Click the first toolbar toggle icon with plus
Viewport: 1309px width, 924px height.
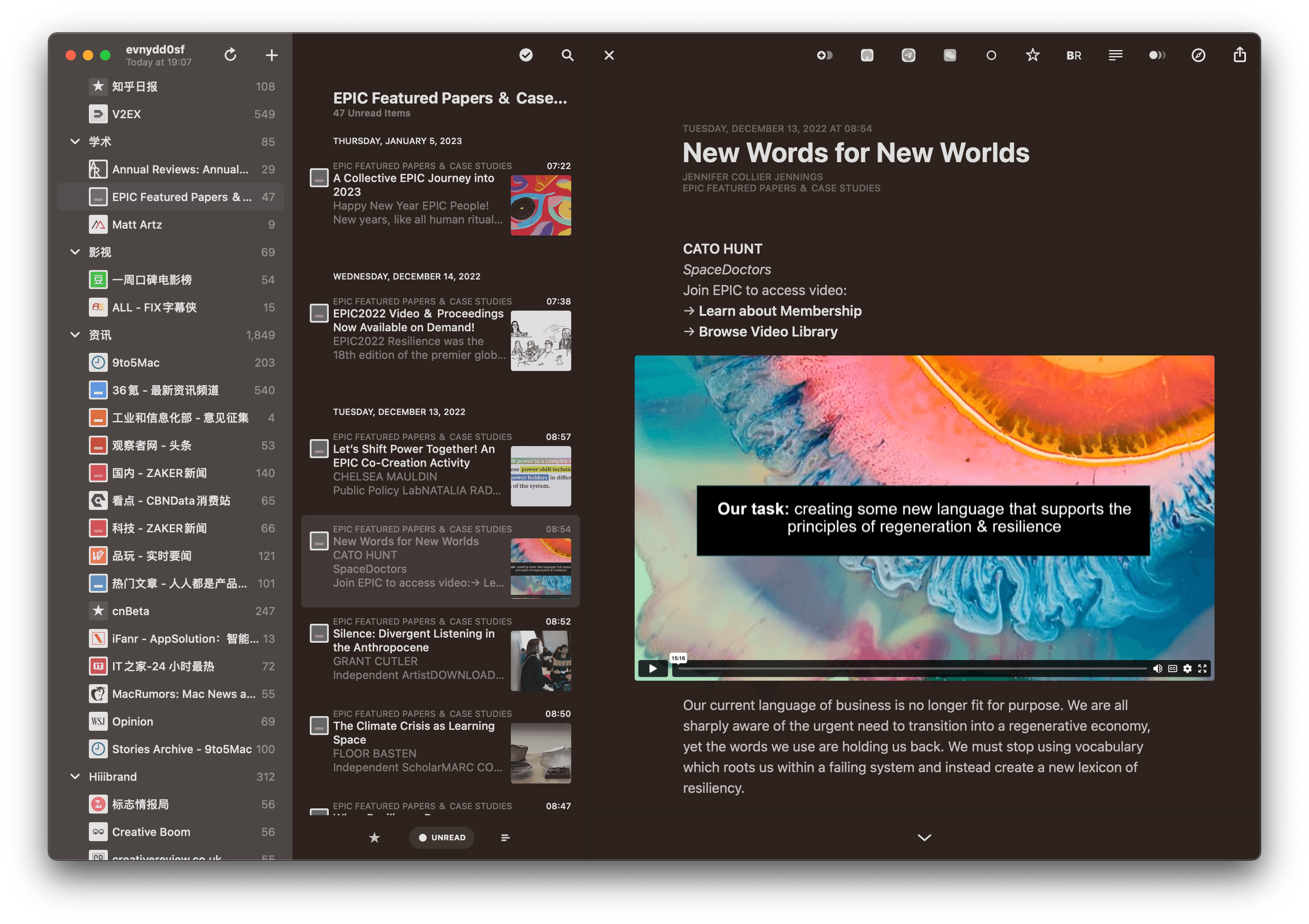click(x=824, y=55)
